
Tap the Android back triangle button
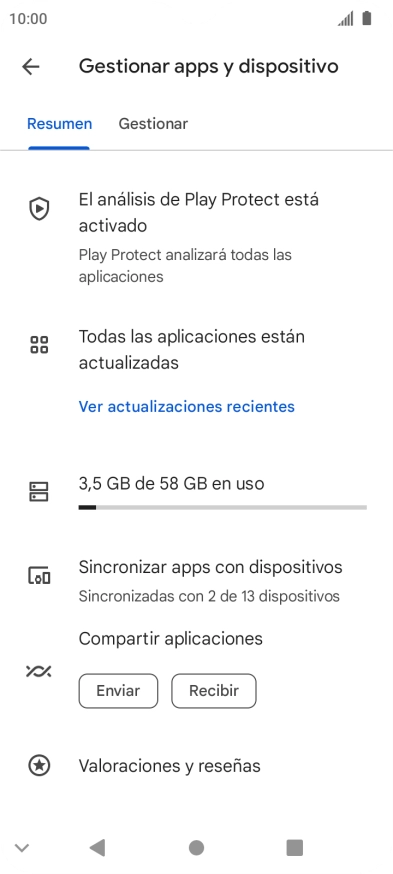[98, 848]
